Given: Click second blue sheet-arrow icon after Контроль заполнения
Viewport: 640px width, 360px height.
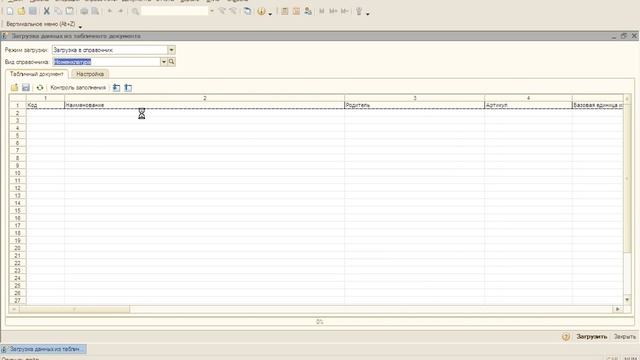Looking at the screenshot, I should (128, 87).
